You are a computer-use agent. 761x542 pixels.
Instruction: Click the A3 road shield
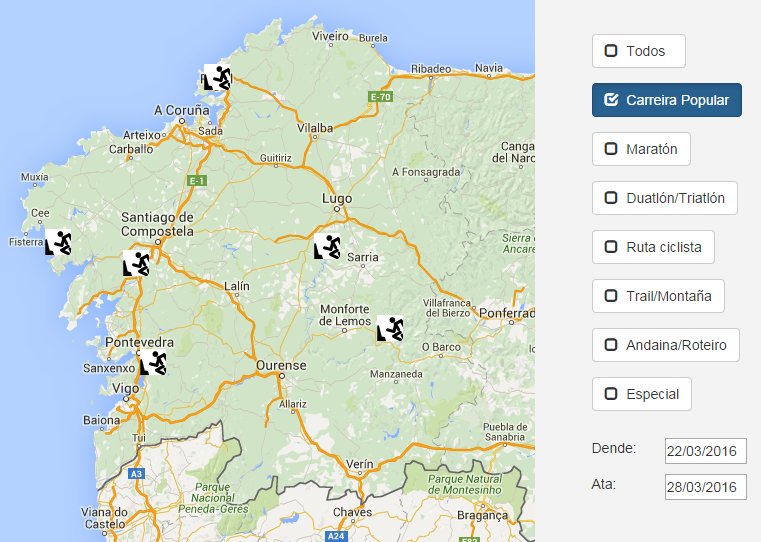[x=136, y=474]
